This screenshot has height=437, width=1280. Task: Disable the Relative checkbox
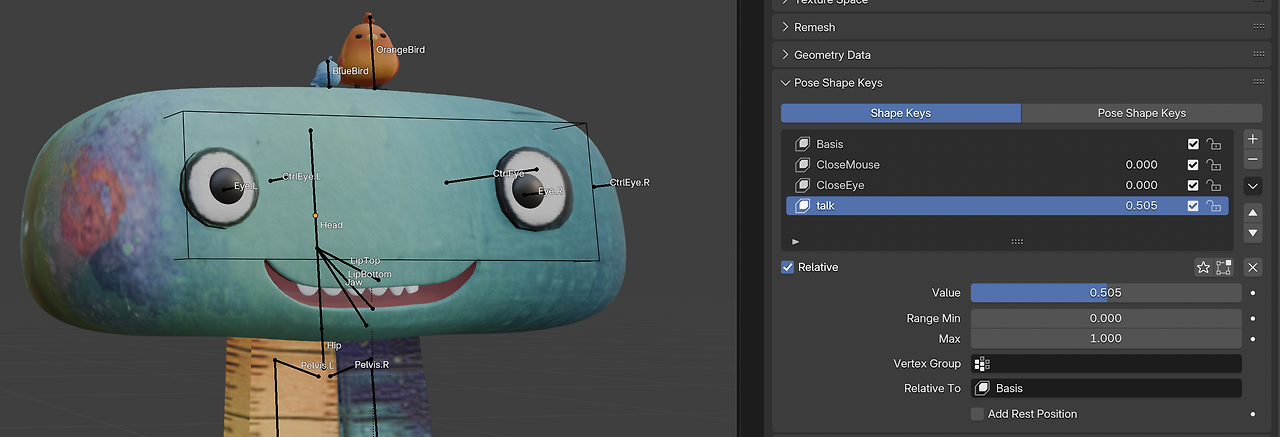pos(788,267)
